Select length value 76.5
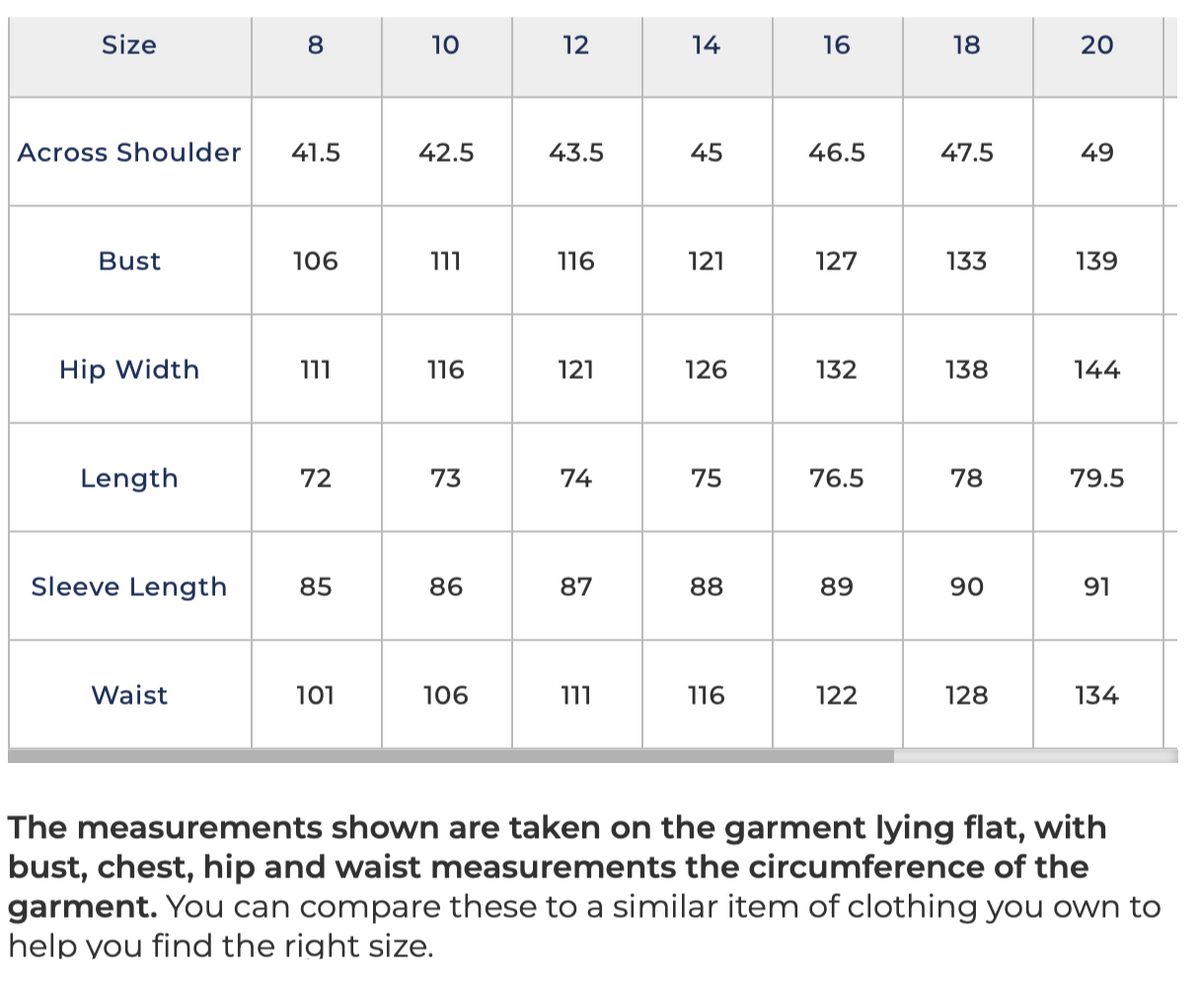 837,479
